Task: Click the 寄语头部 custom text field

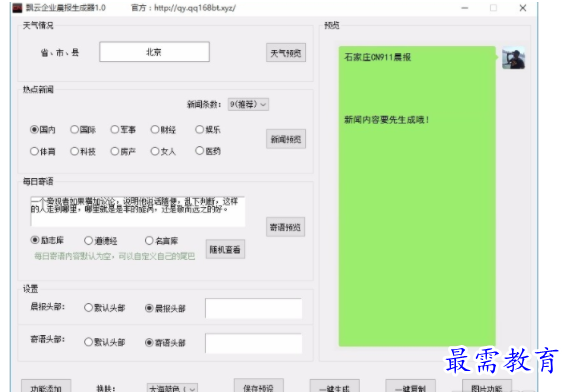Action: point(253,343)
